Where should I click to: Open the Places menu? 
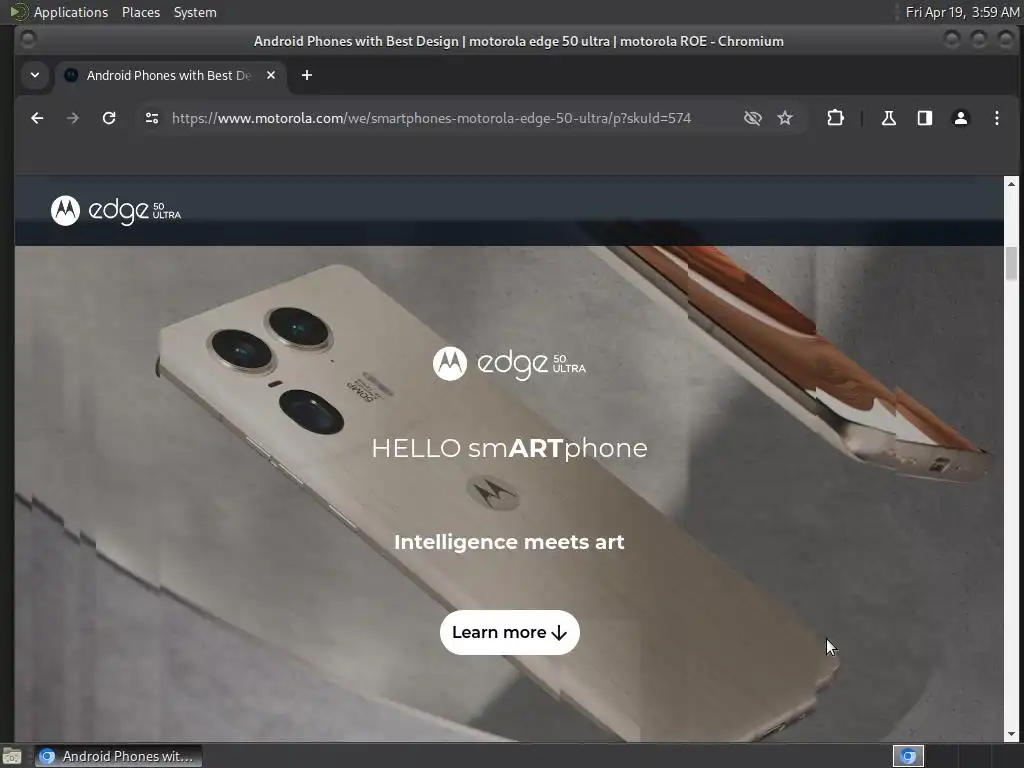[x=140, y=12]
